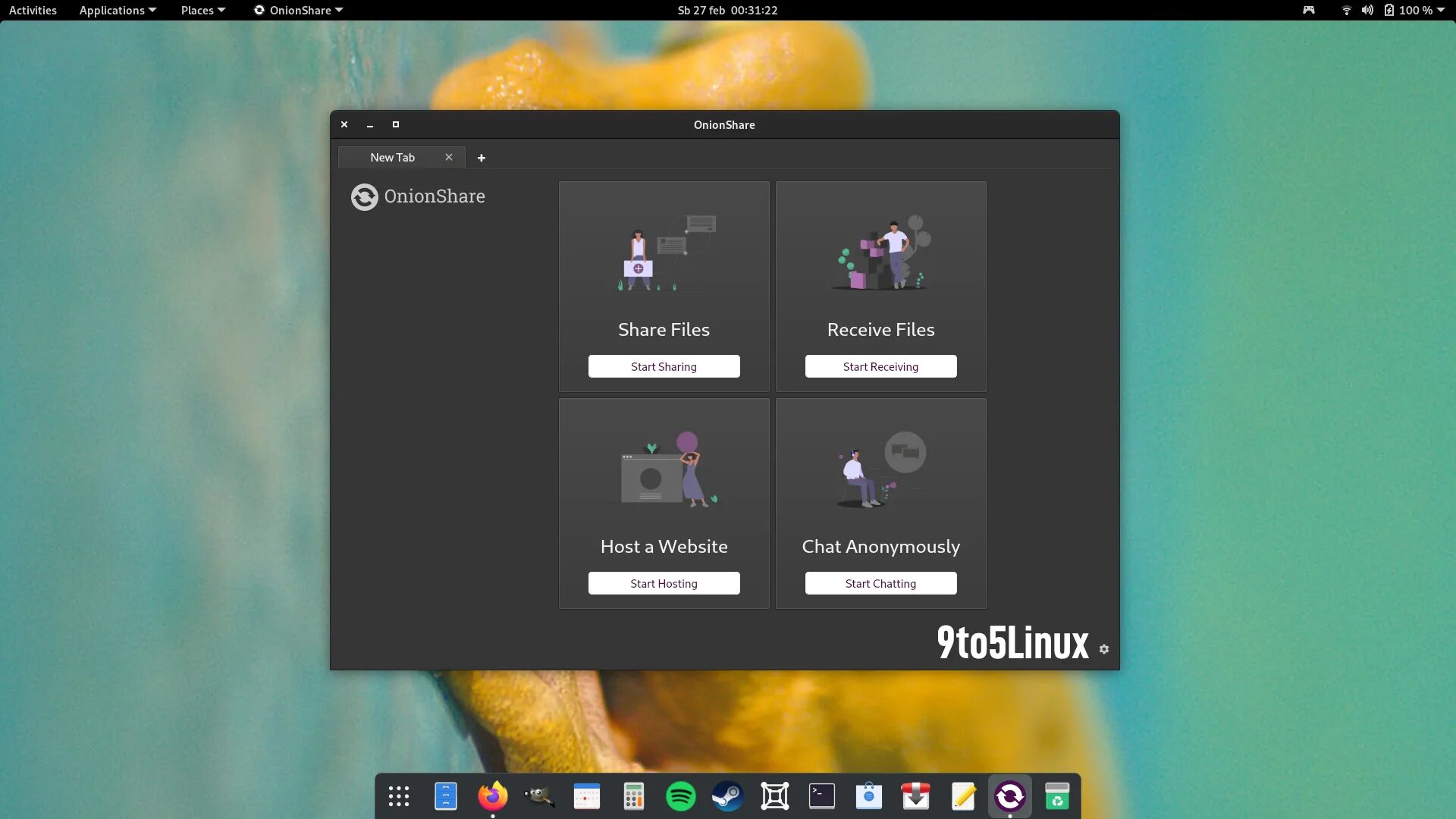
Task: Open Firefox from the dock
Action: click(x=493, y=796)
